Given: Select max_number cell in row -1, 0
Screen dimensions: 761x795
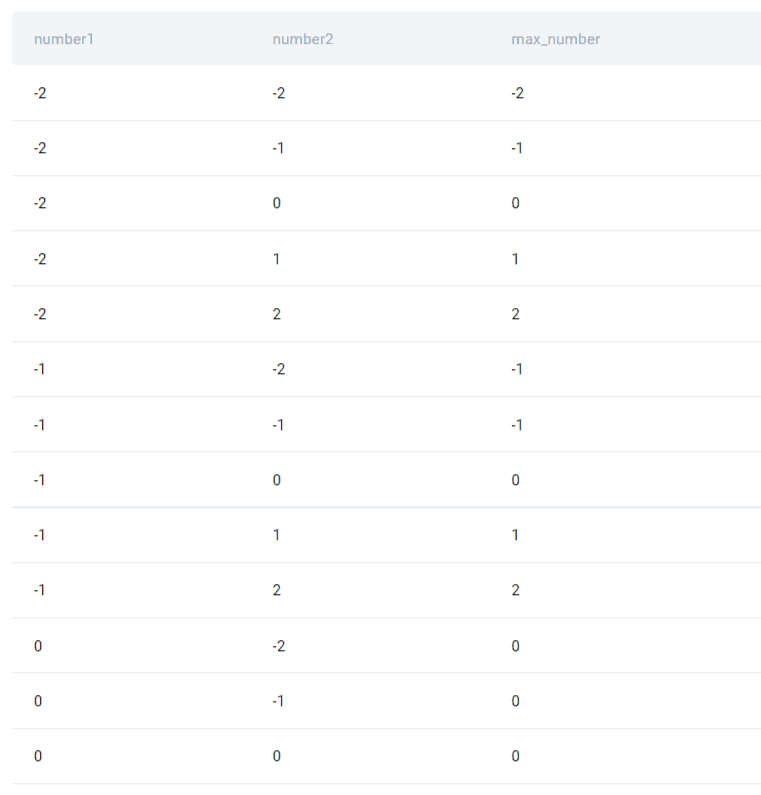Looking at the screenshot, I should pos(516,480).
